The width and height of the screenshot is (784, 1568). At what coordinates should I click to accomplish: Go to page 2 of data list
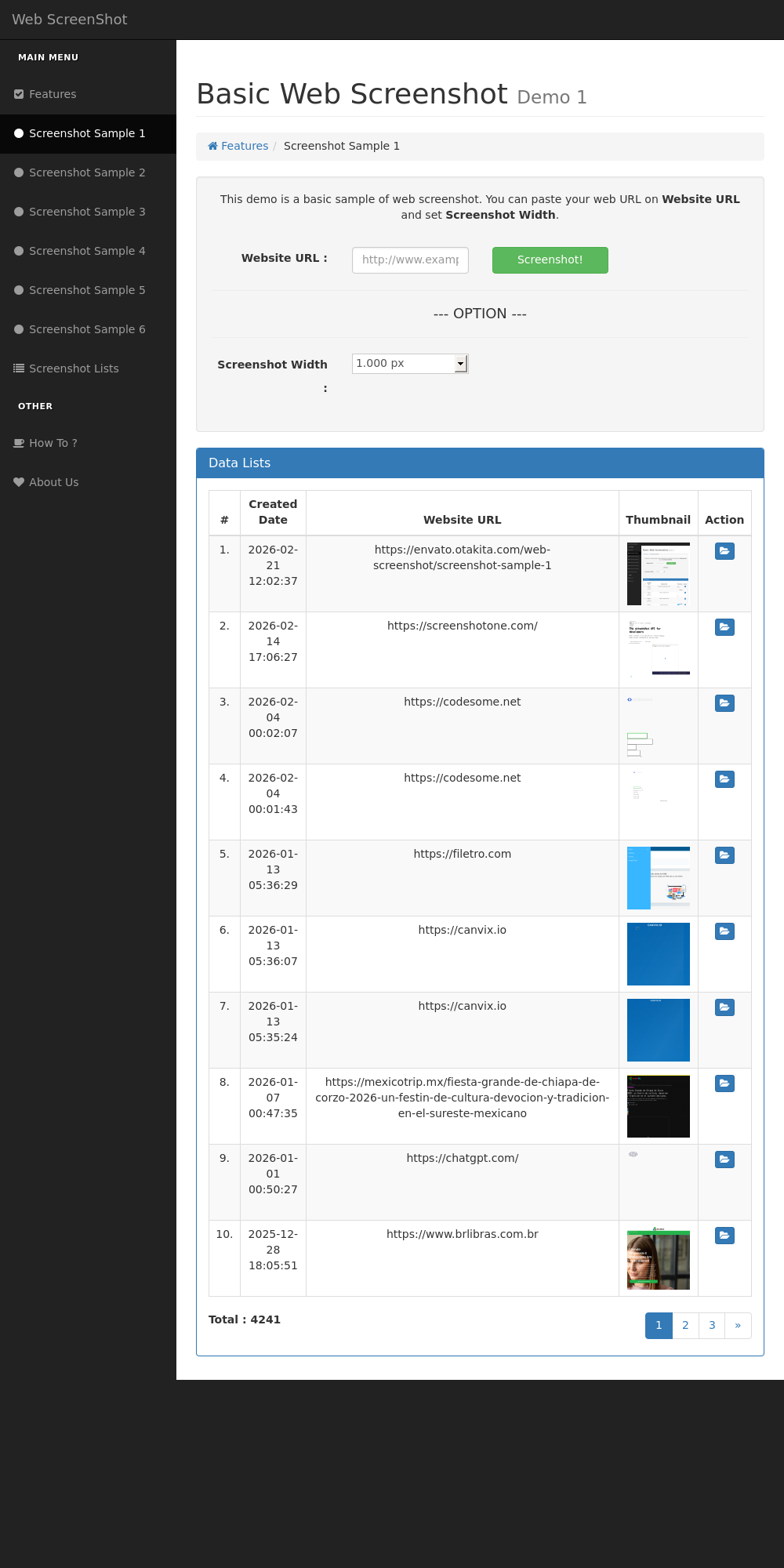point(685,1326)
